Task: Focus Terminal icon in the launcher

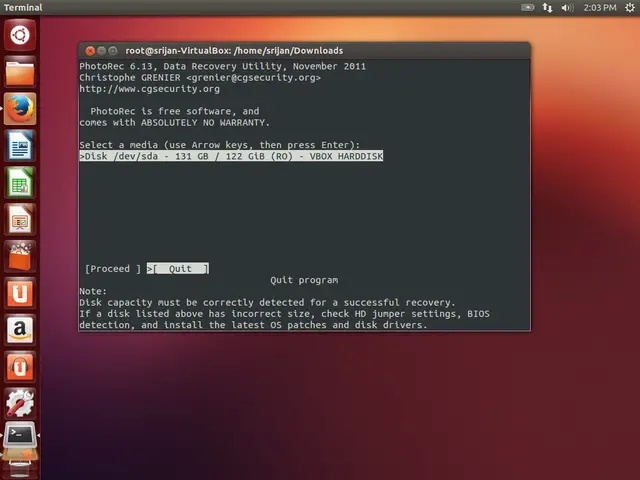Action: [x=20, y=436]
